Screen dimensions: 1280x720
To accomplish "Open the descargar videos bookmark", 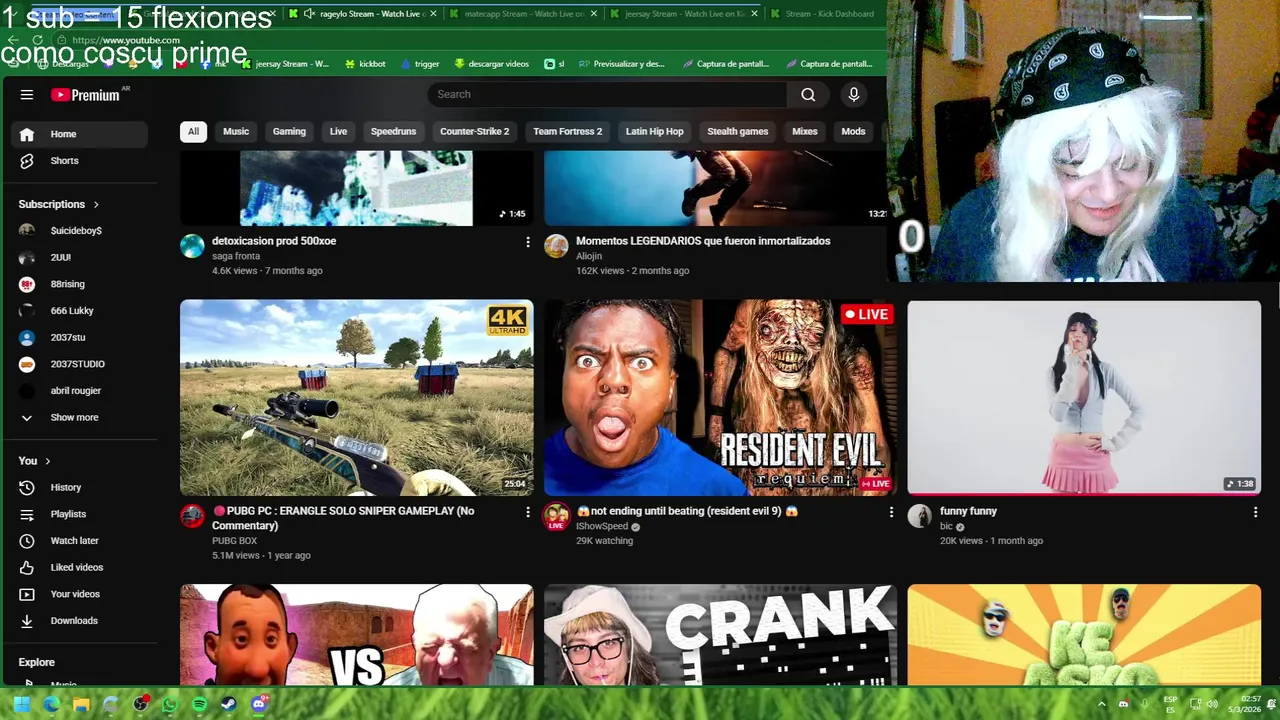I will (491, 64).
